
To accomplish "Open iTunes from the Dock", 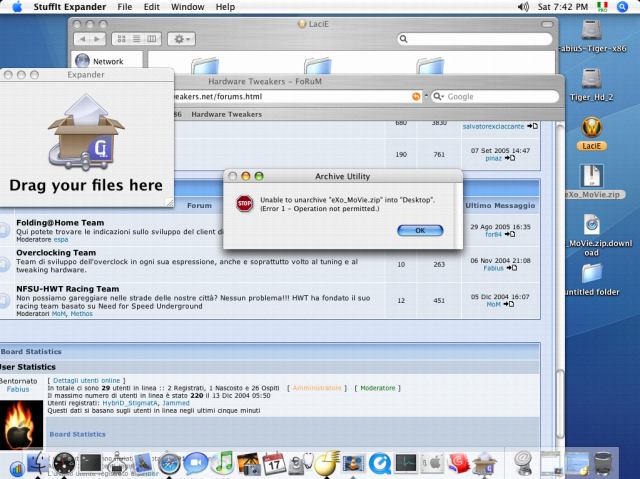I will [x=223, y=463].
